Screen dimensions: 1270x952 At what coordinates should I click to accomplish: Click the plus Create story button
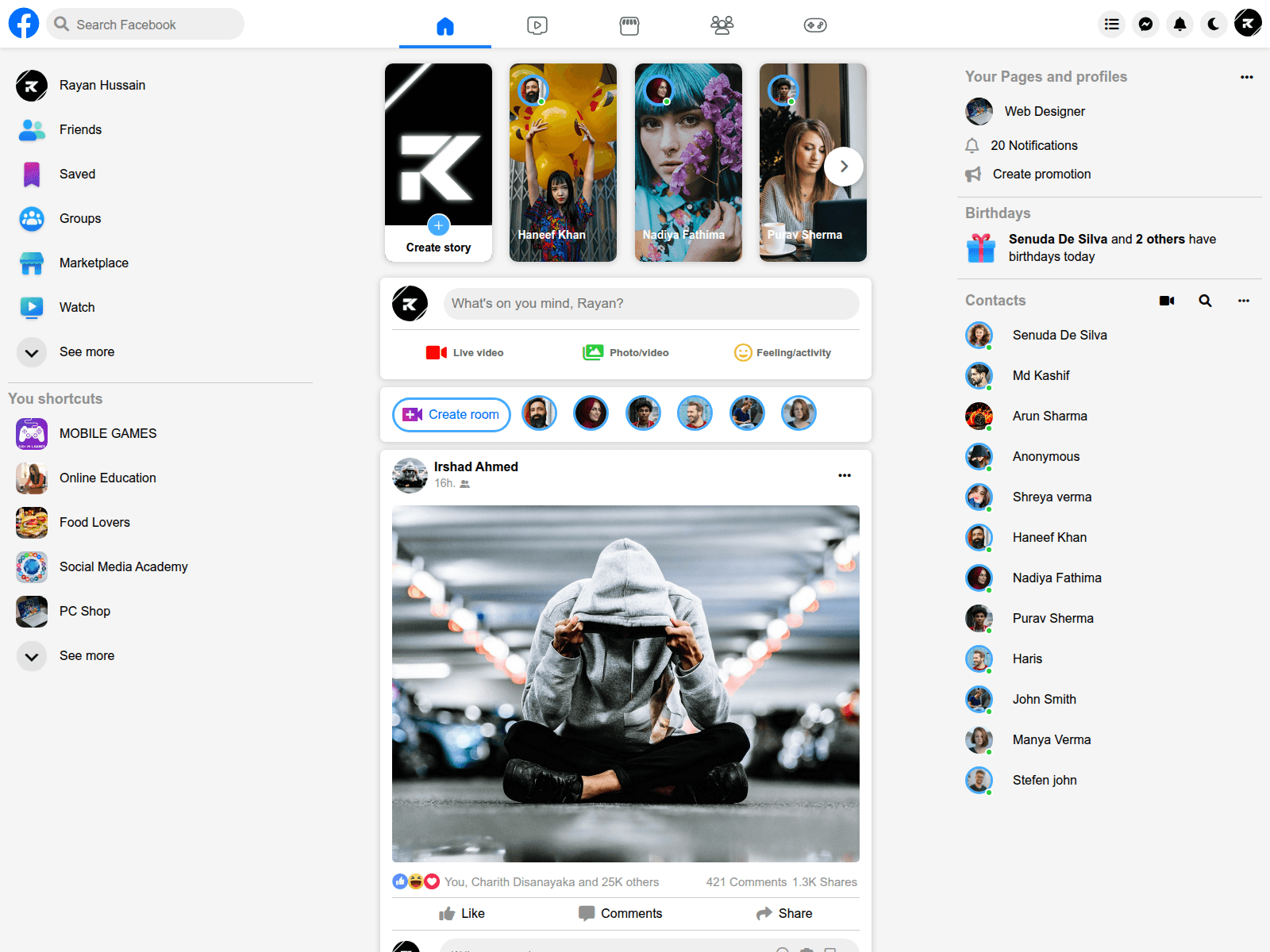click(x=438, y=225)
